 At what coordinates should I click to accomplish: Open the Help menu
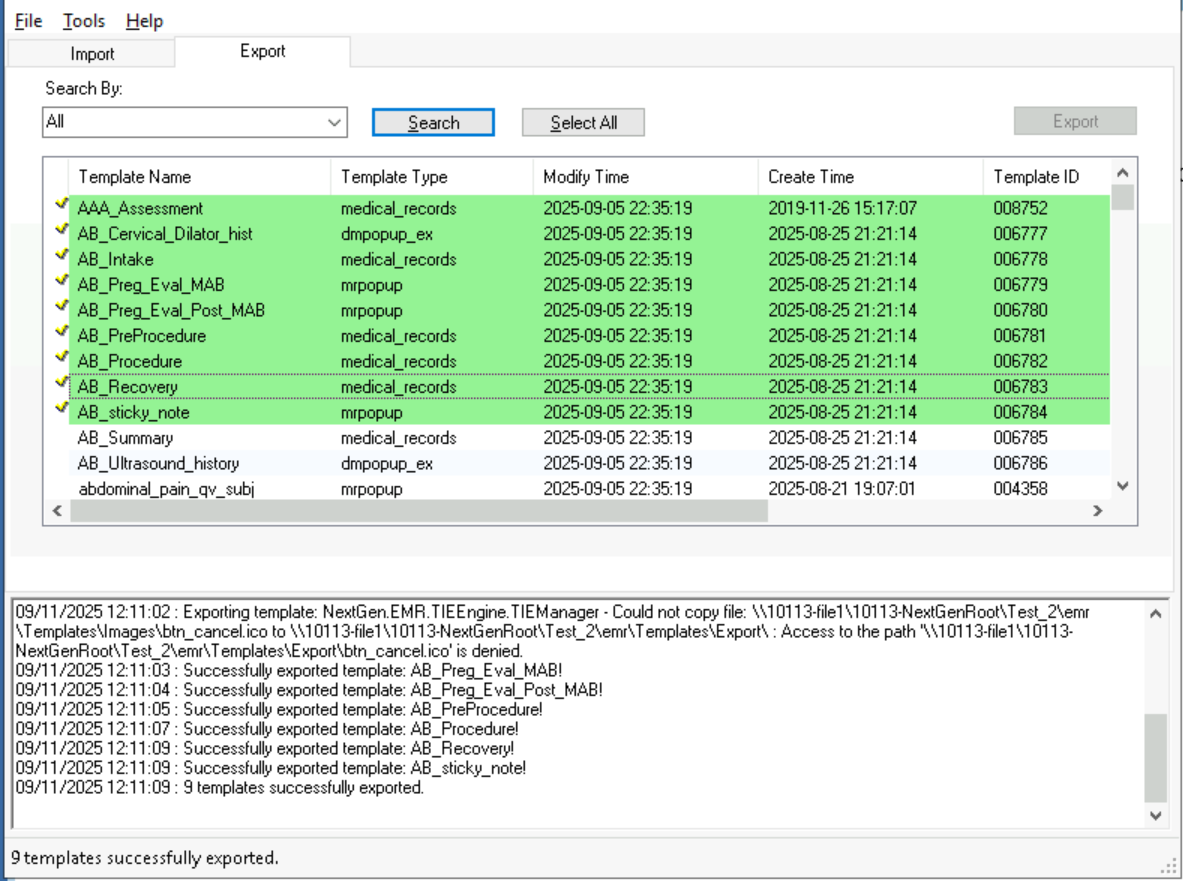pos(144,21)
